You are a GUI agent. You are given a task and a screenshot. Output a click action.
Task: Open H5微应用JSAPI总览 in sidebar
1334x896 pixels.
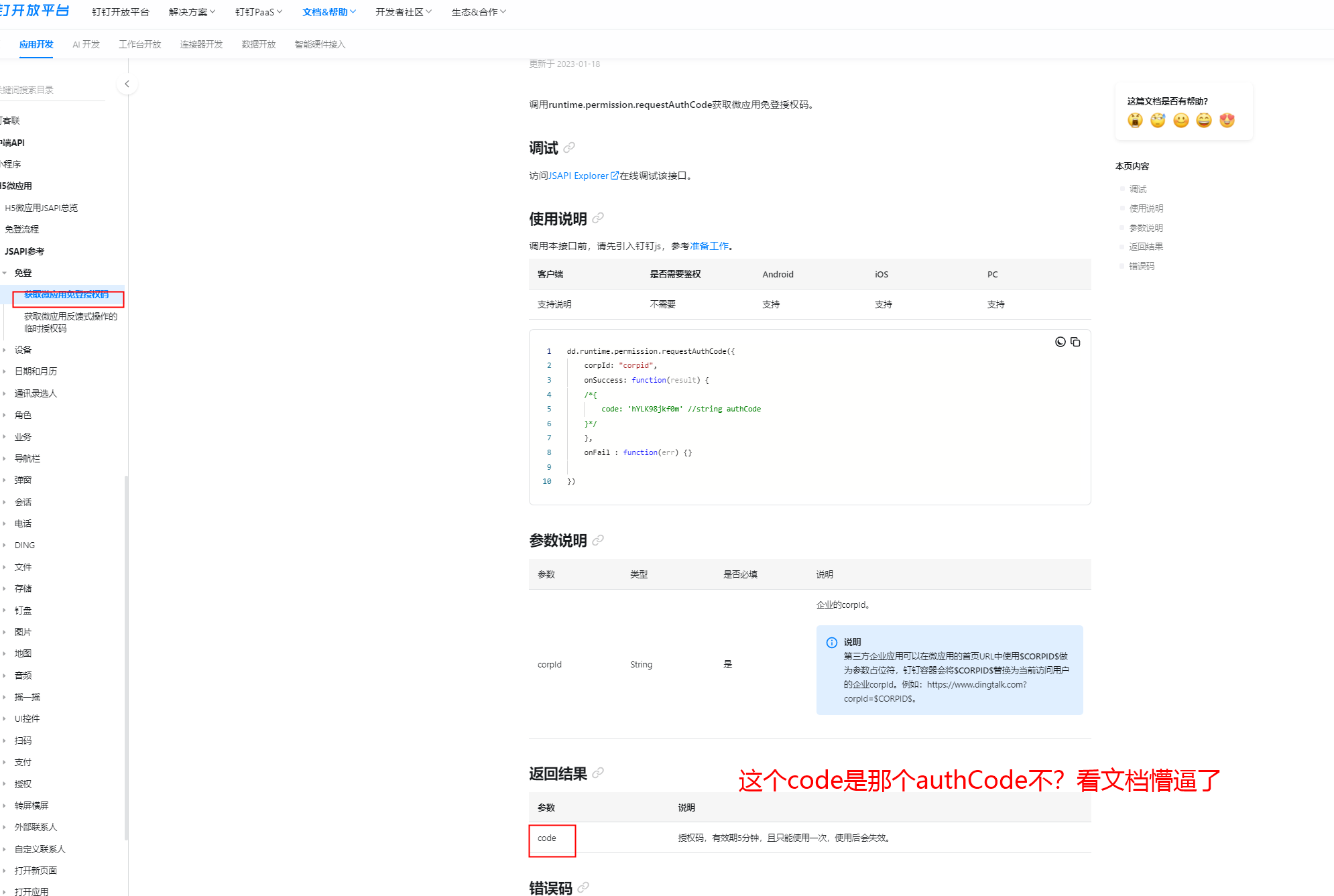[42, 208]
